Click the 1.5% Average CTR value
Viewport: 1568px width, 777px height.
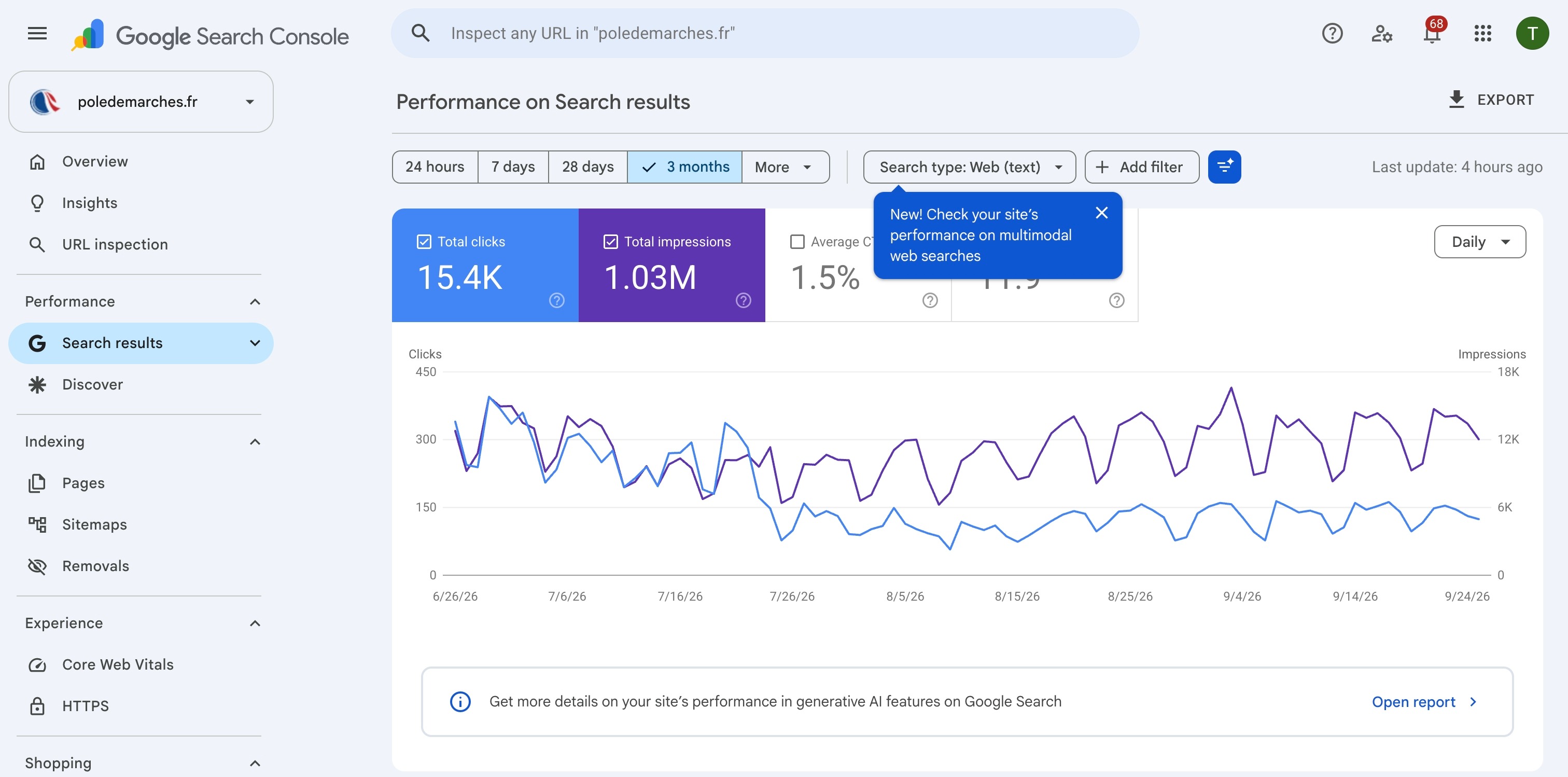point(825,277)
